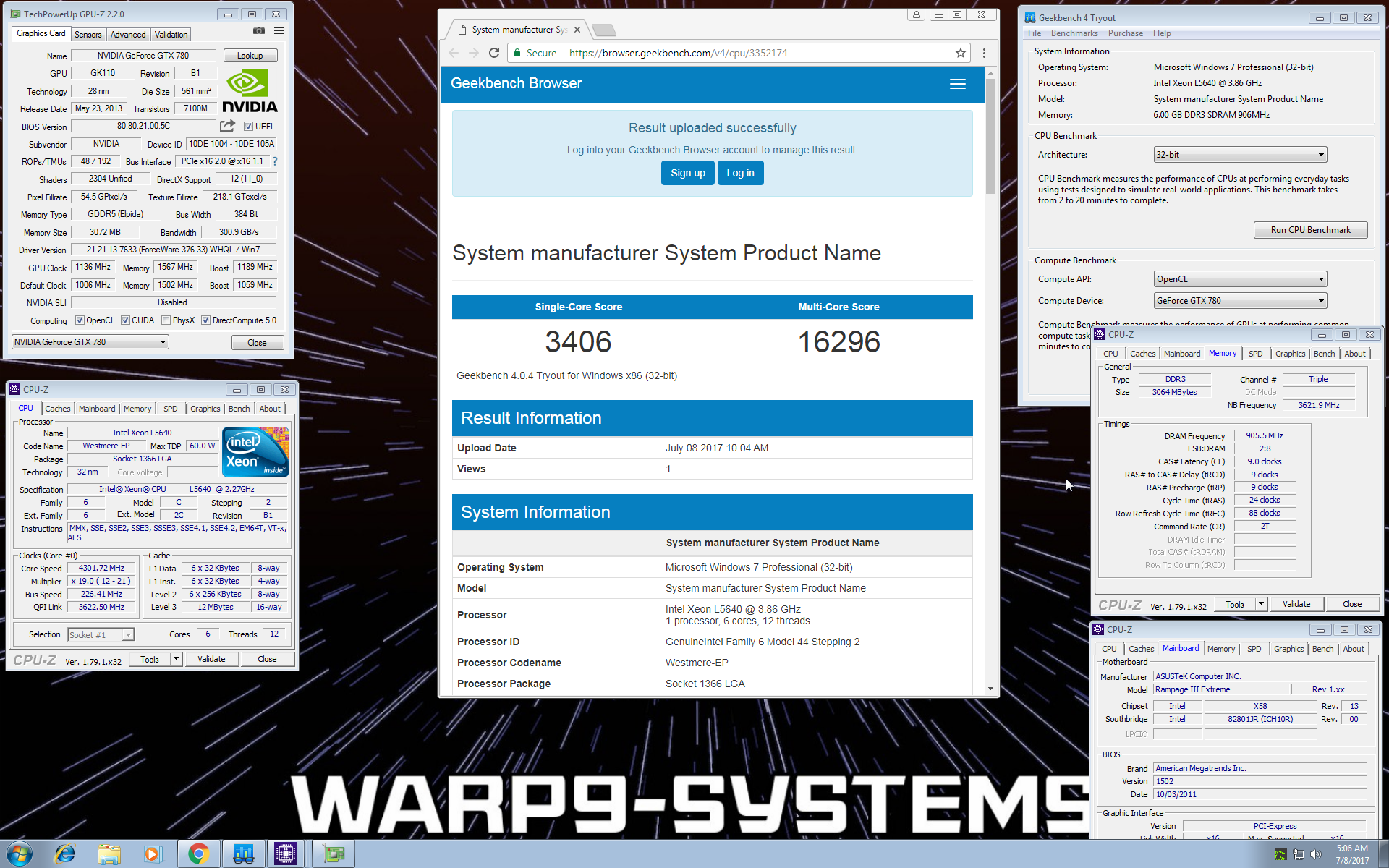The width and height of the screenshot is (1389, 868).
Task: Open the Caches tab in left CPU-Z window
Action: (x=58, y=409)
